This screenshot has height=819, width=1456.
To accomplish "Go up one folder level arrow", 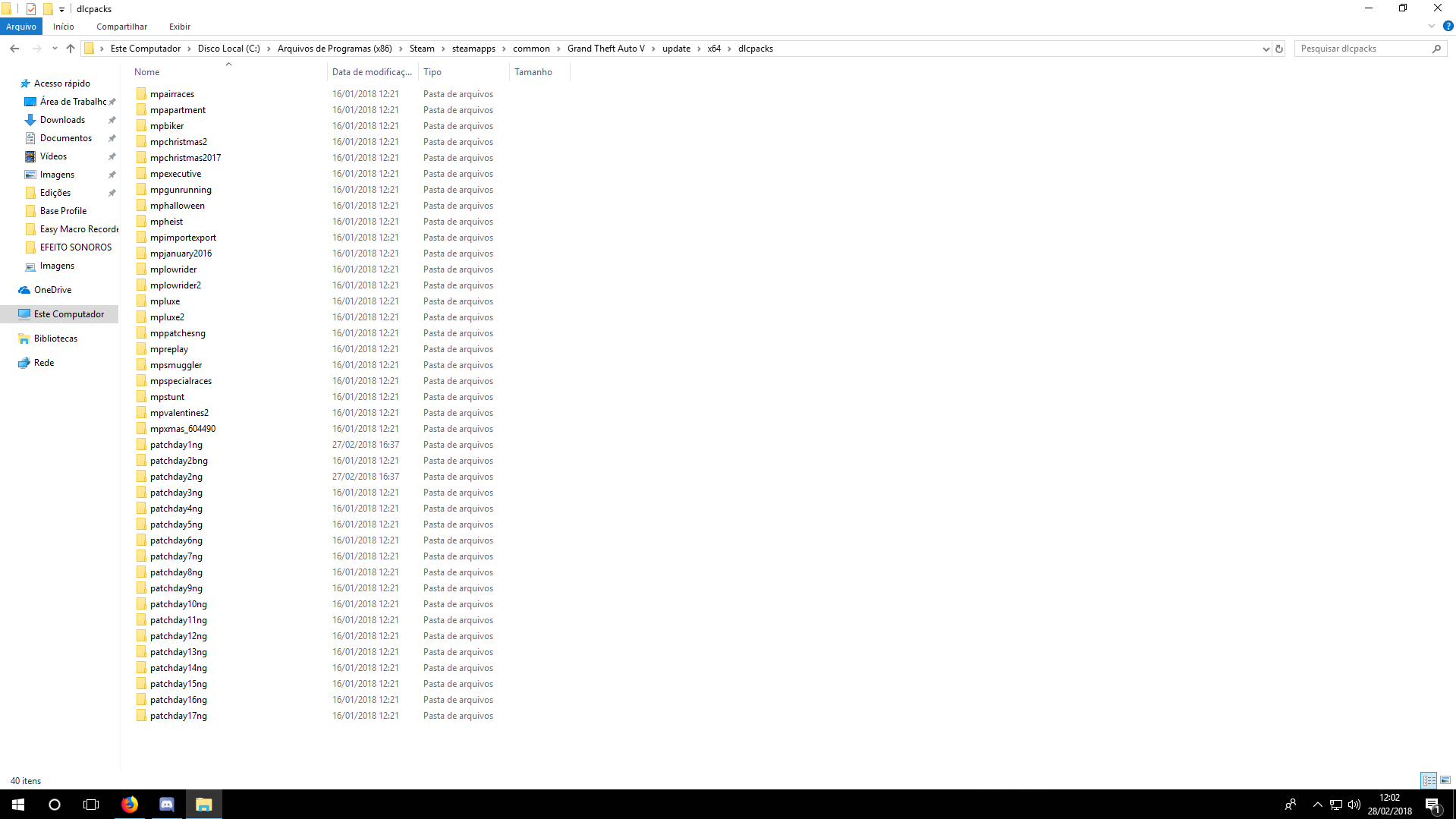I will (71, 49).
